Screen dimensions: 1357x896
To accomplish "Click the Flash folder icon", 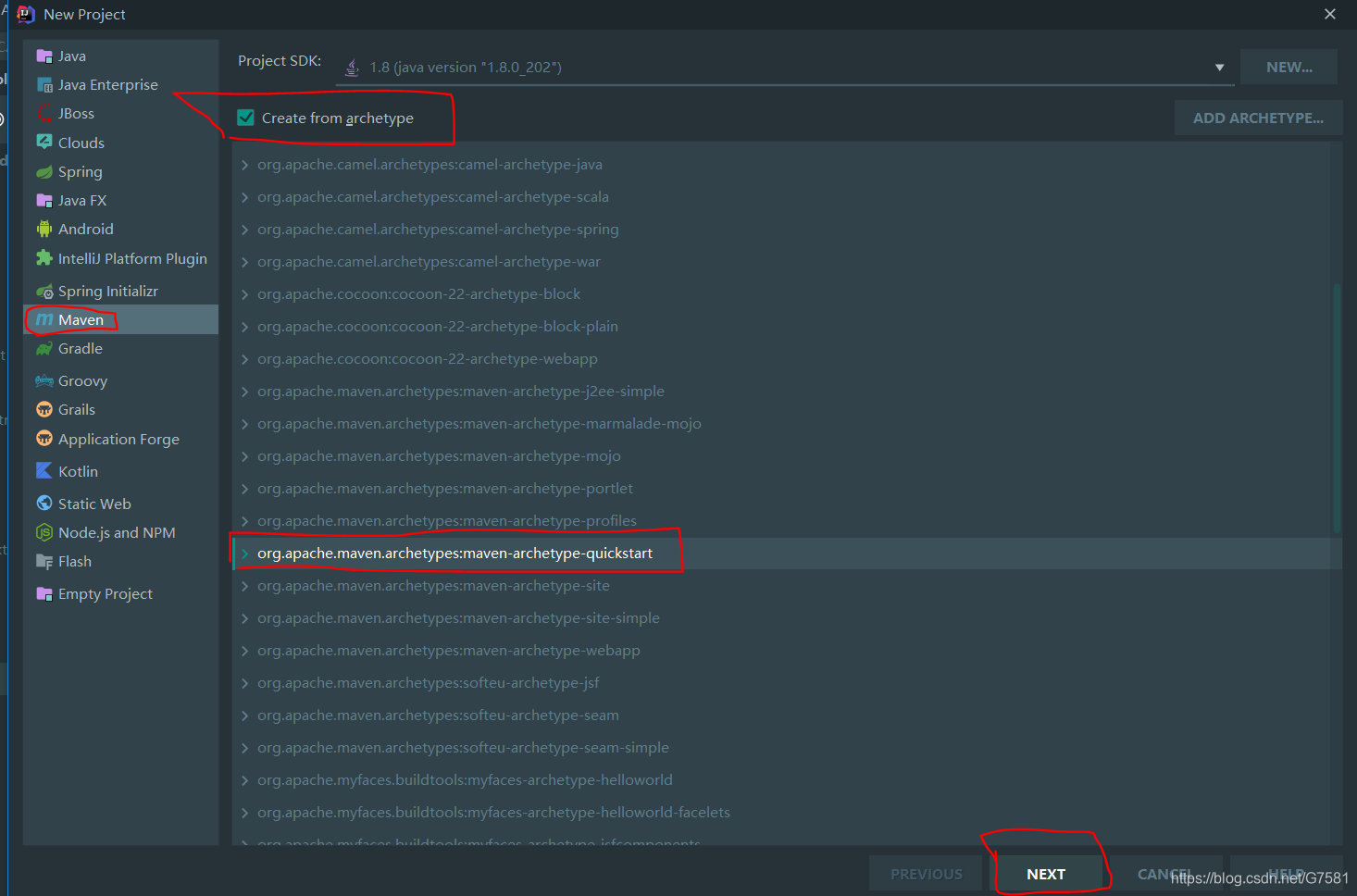I will (x=44, y=562).
